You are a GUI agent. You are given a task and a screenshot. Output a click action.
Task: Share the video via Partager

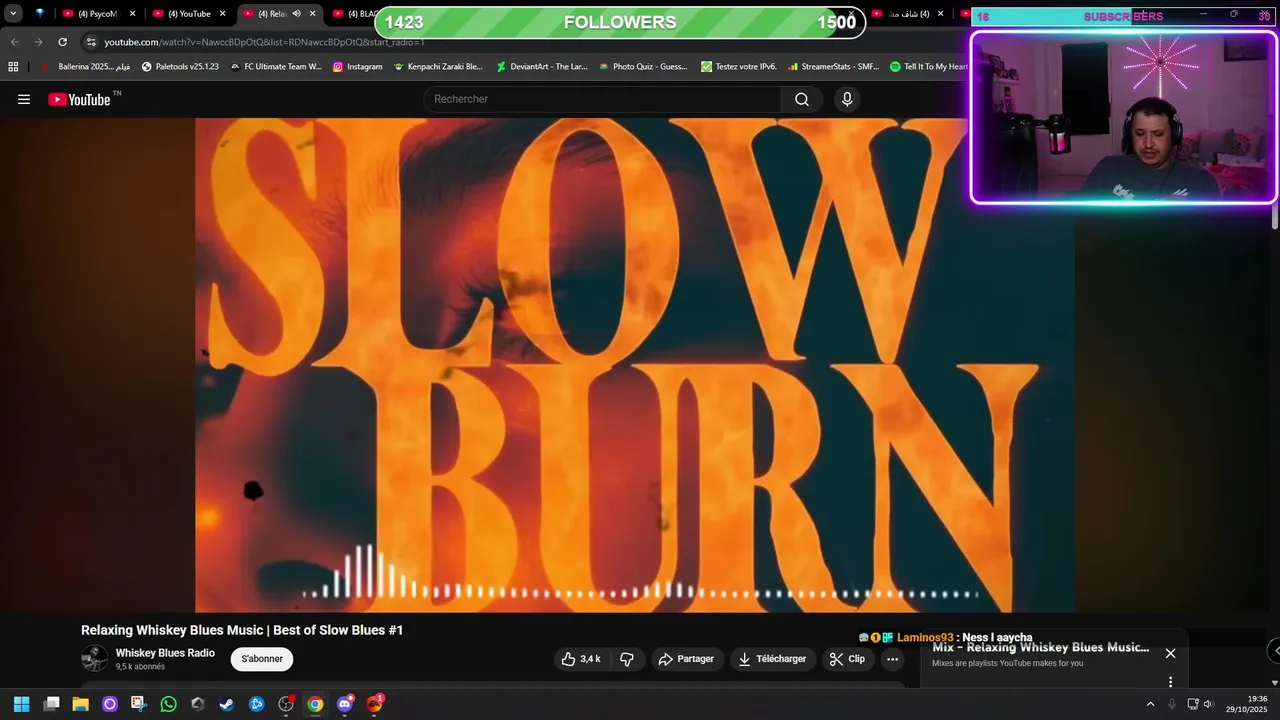pos(686,659)
